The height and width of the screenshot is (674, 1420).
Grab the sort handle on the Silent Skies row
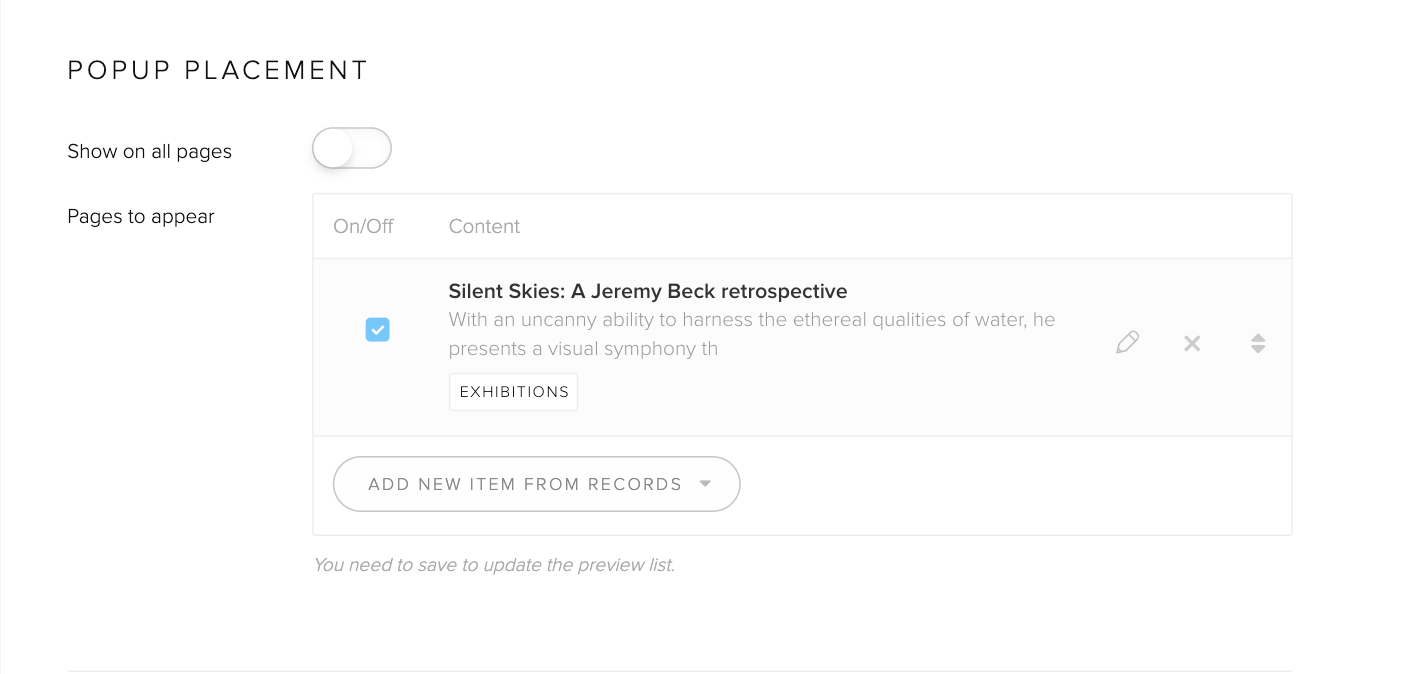point(1258,344)
